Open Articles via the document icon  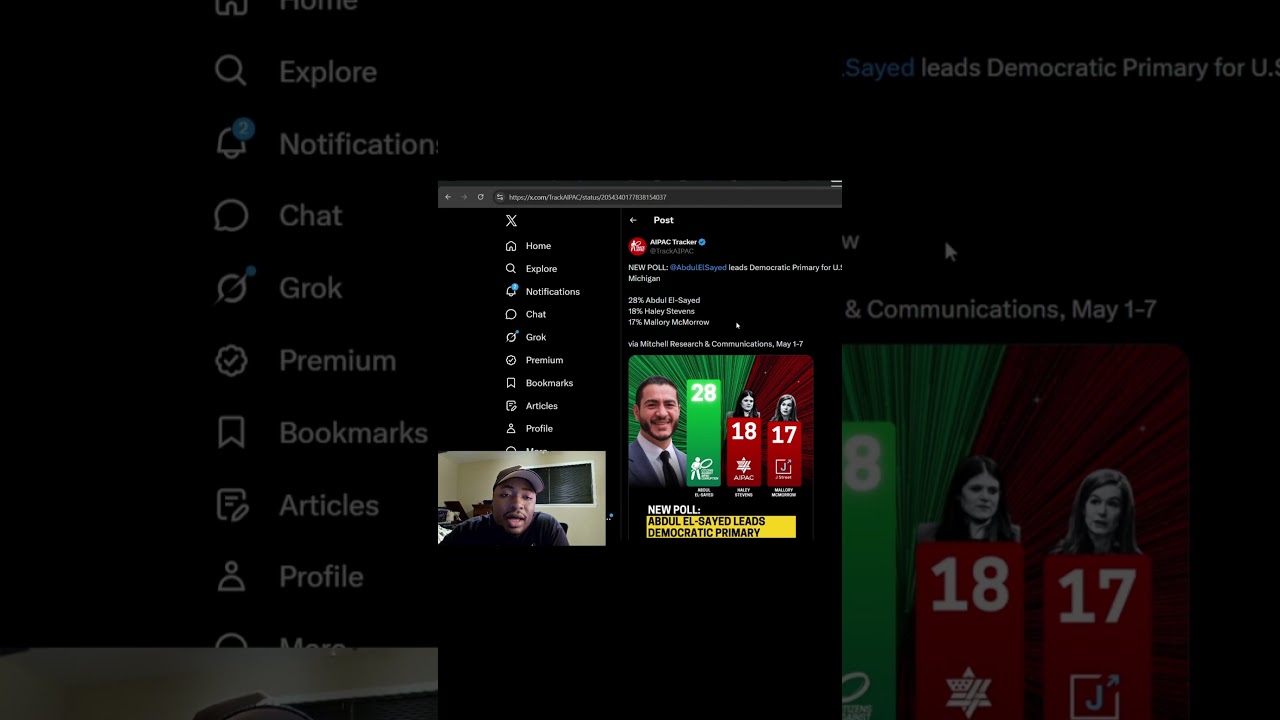511,406
